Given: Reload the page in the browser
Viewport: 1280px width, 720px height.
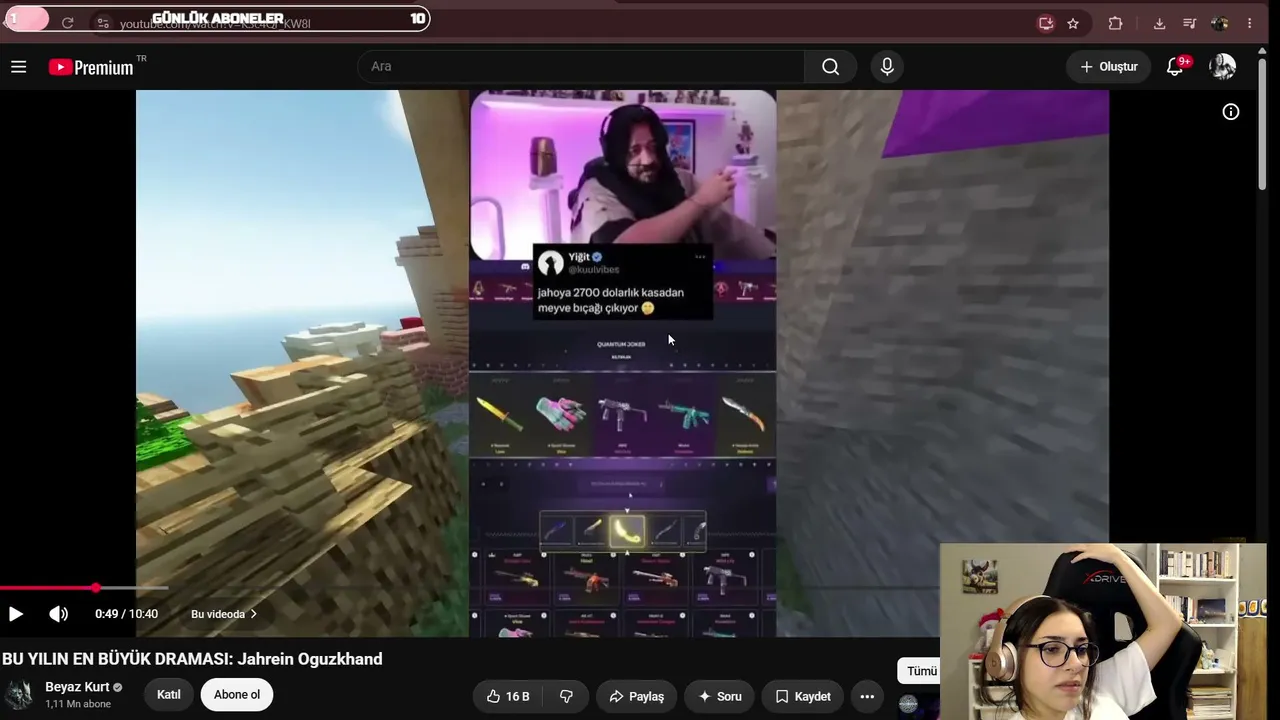Looking at the screenshot, I should (67, 23).
